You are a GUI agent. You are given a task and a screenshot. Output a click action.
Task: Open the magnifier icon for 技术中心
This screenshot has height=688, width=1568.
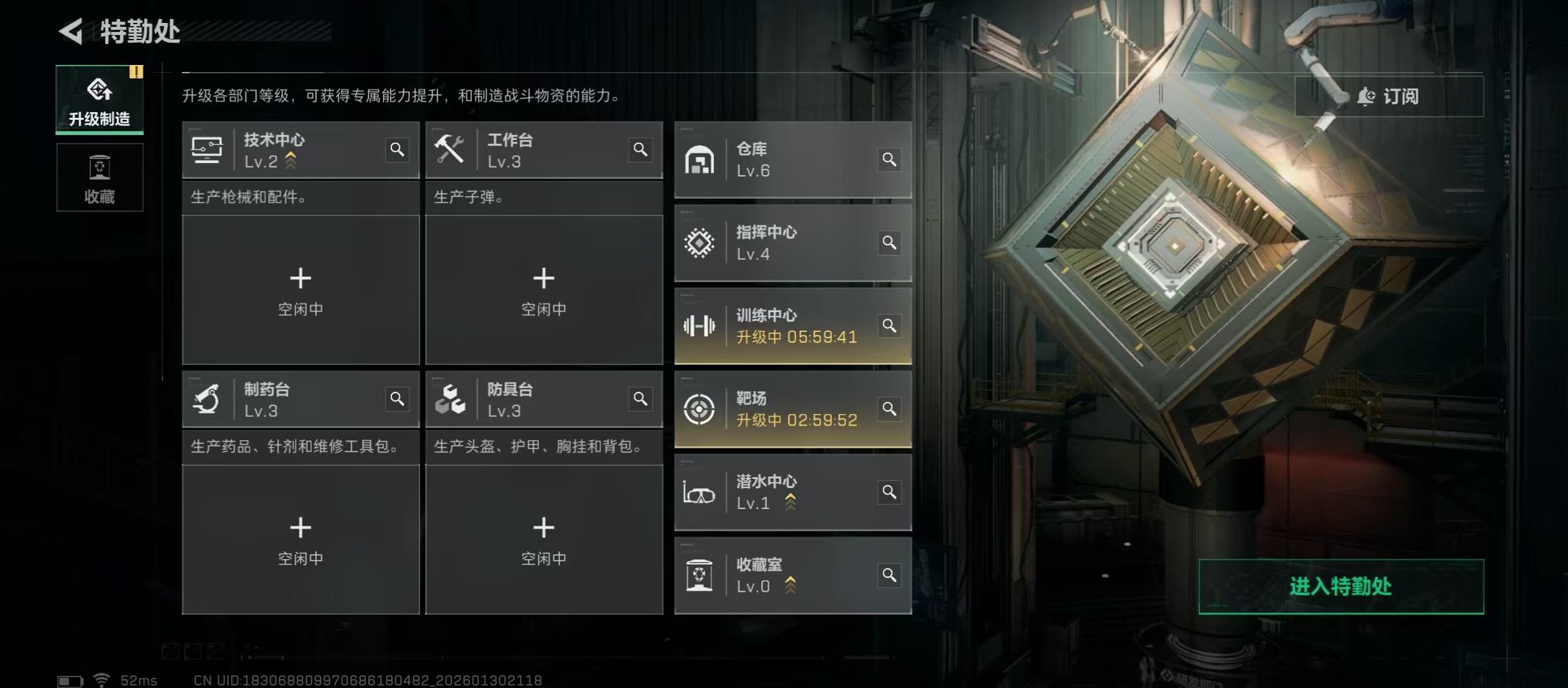pyautogui.click(x=397, y=150)
